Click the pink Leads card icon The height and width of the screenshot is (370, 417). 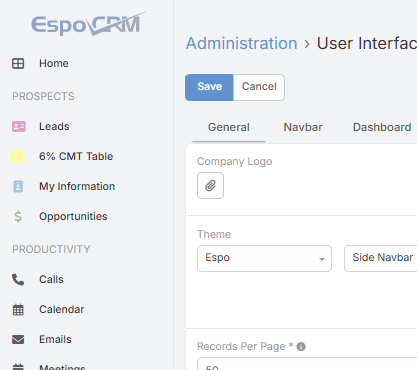coord(19,127)
